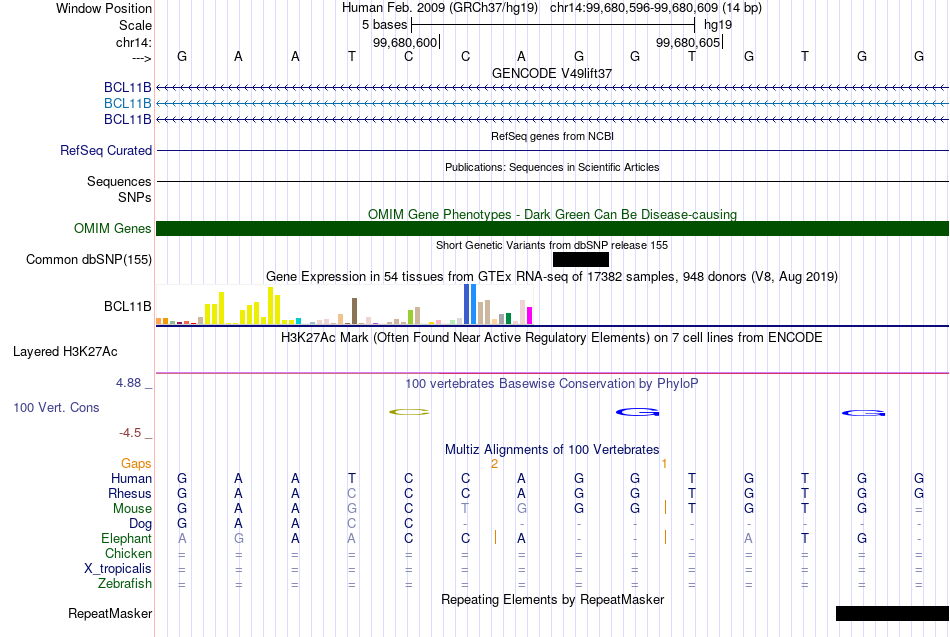Open Multiz Alignments of 100 Vertebrates title
Screen dimensions: 950x637
pyautogui.click(x=552, y=450)
